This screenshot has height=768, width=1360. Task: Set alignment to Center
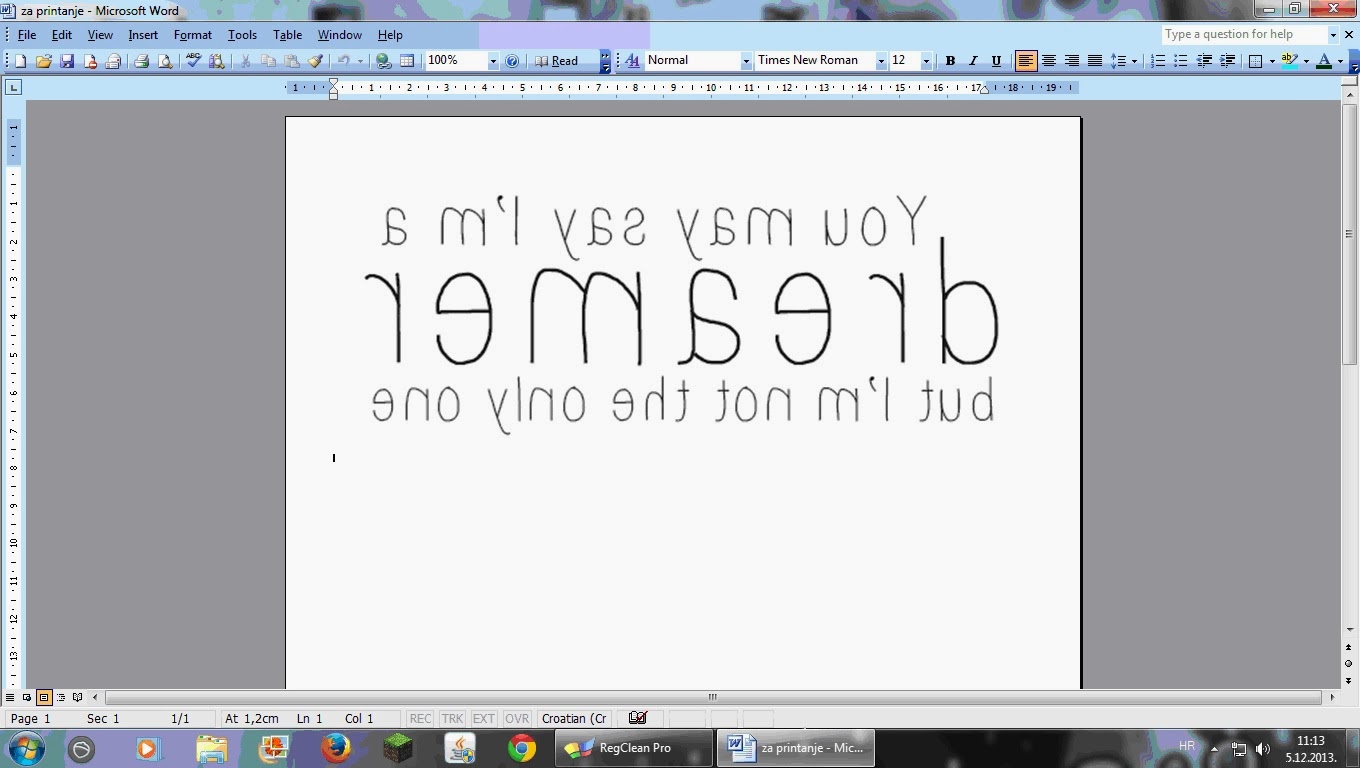click(1049, 61)
